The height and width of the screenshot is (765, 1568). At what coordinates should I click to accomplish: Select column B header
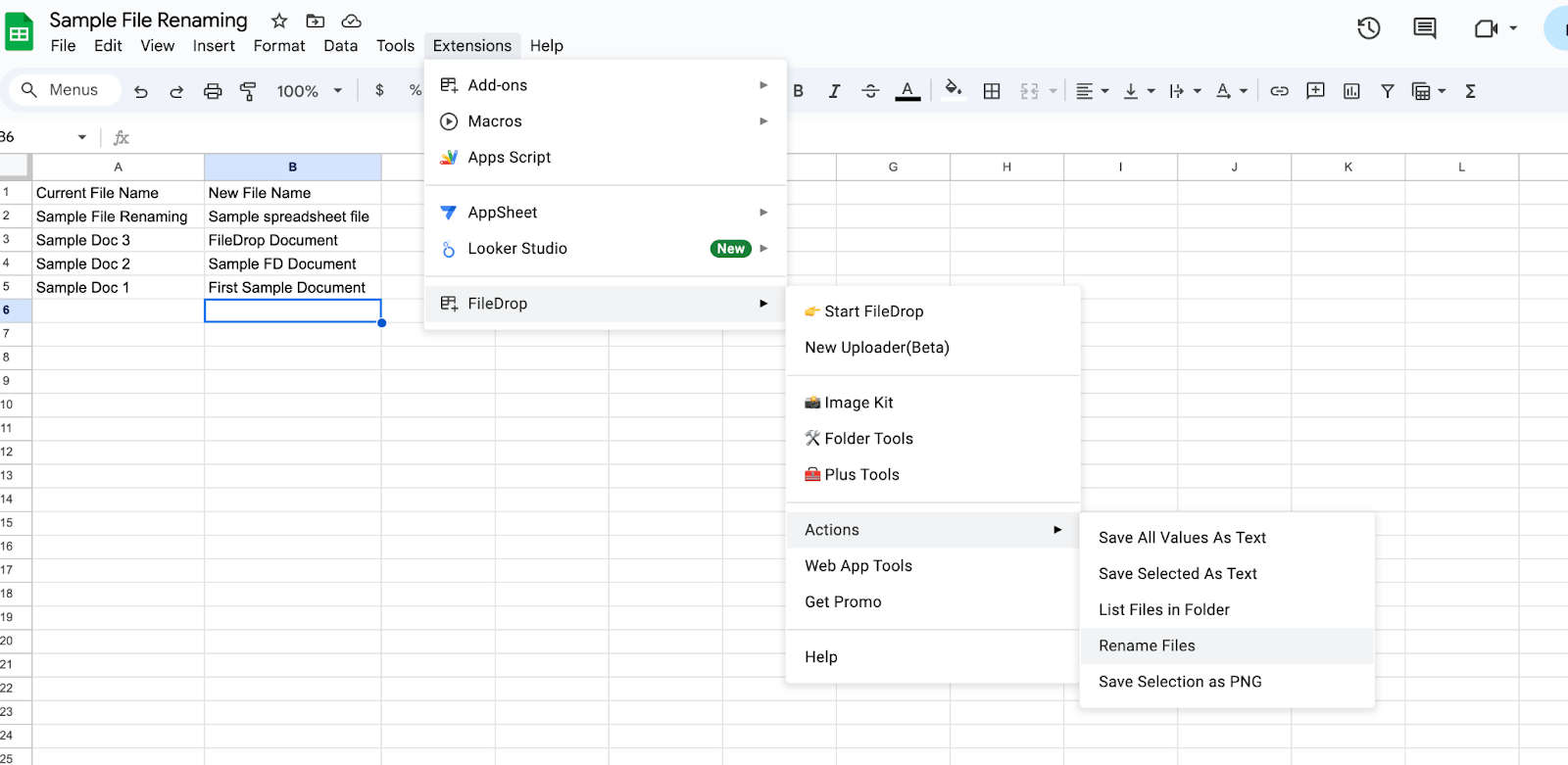pos(292,167)
